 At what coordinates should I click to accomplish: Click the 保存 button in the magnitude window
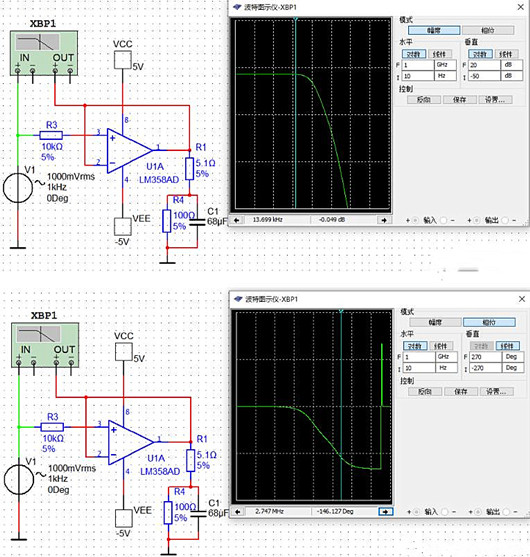459,100
